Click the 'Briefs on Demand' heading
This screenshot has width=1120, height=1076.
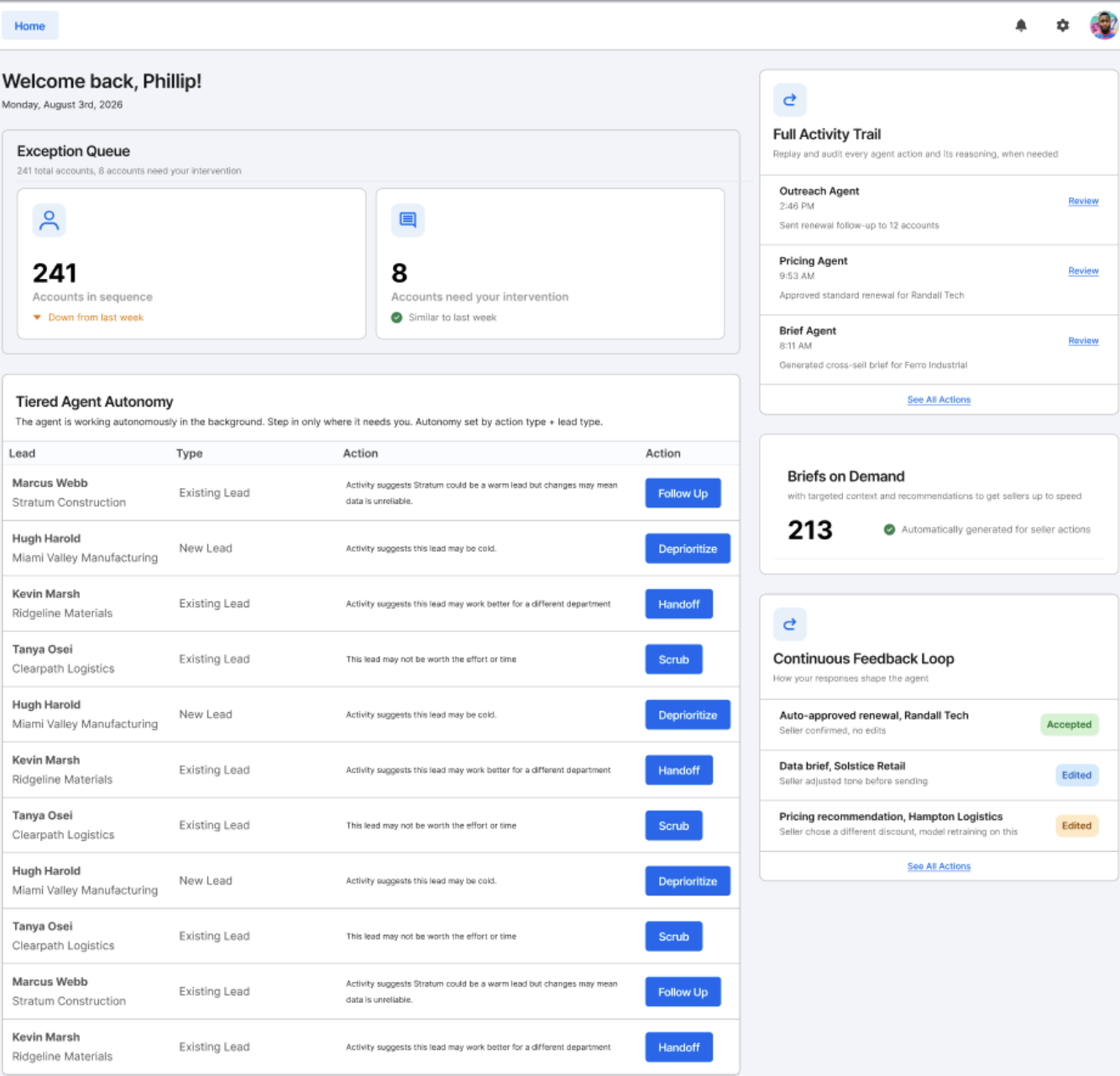845,476
